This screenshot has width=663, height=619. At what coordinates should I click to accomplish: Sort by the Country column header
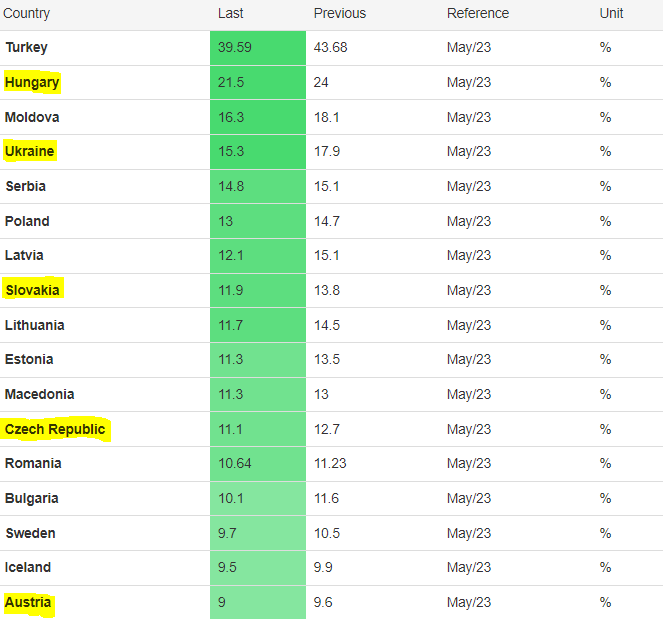[27, 14]
